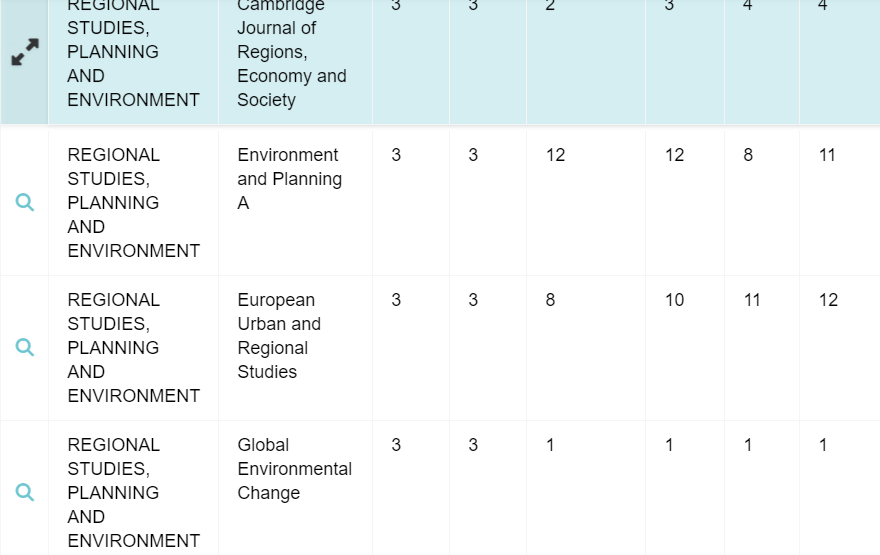Select the value 8 in the European Urban row

tap(550, 300)
